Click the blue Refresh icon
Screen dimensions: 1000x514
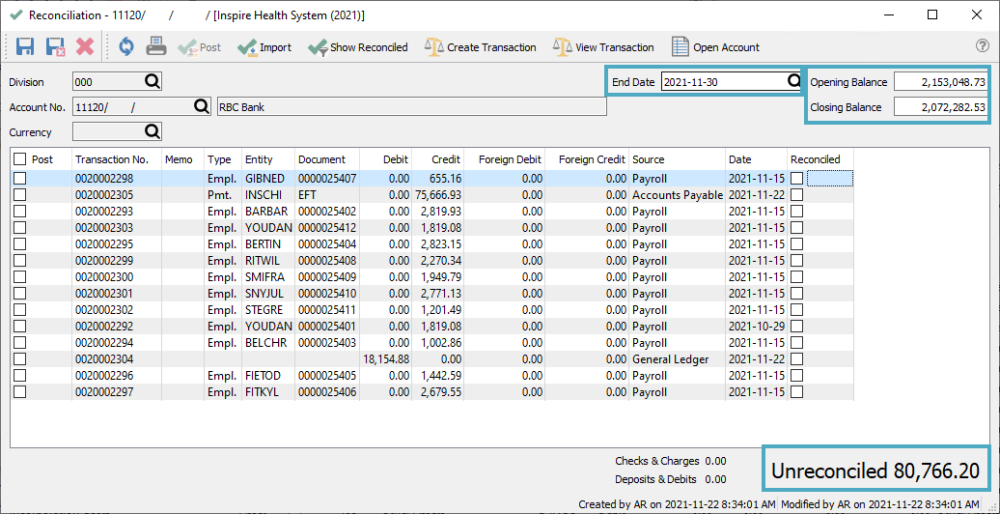126,47
